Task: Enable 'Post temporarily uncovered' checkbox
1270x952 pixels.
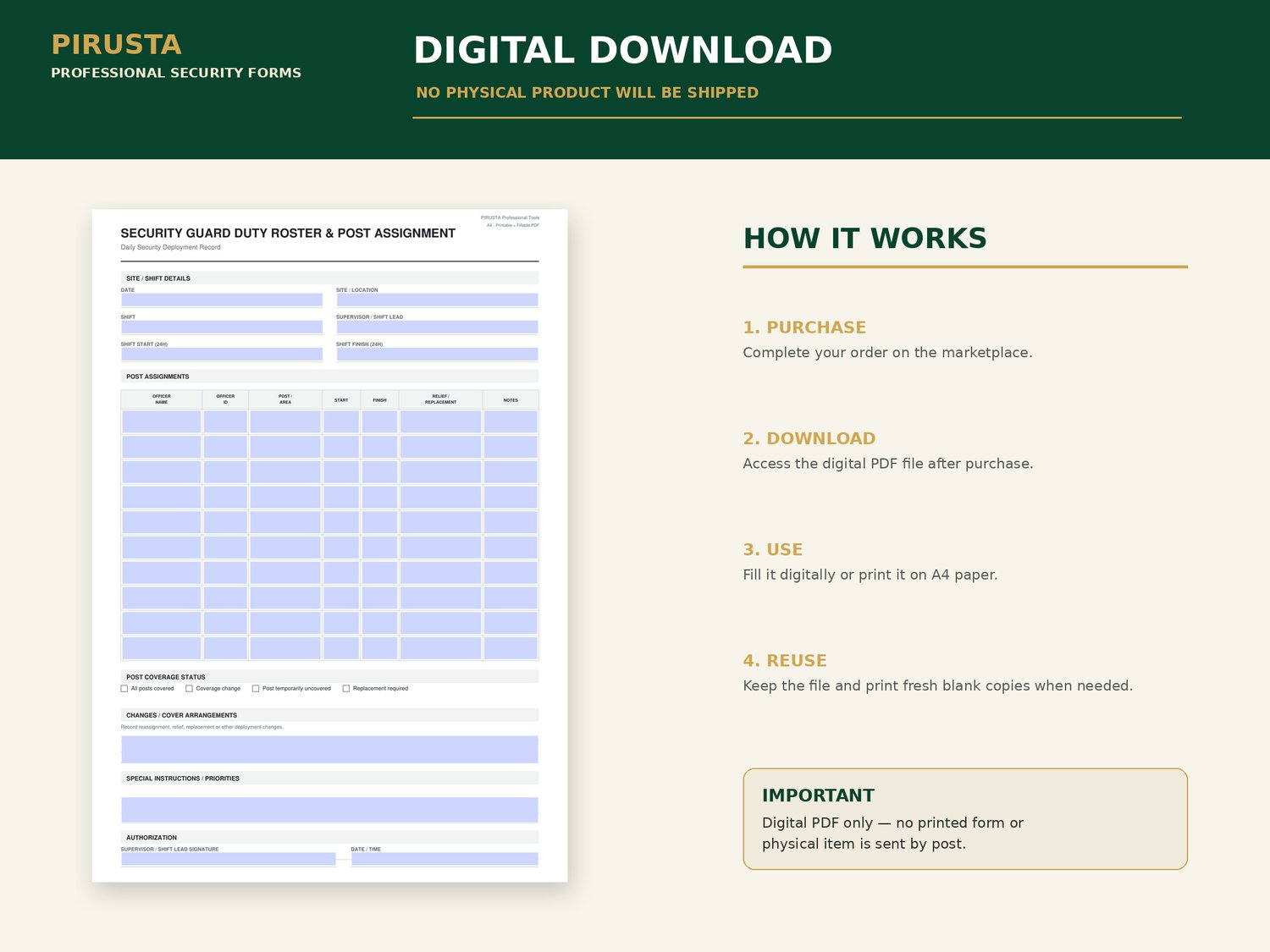Action: pos(256,689)
